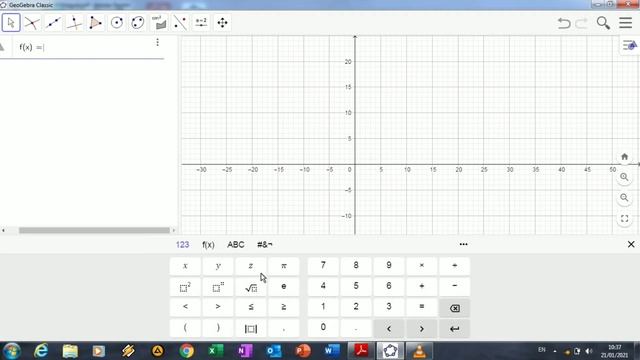Screen dimensions: 640x360
Task: Click the Windows Start button
Action: 12,351
